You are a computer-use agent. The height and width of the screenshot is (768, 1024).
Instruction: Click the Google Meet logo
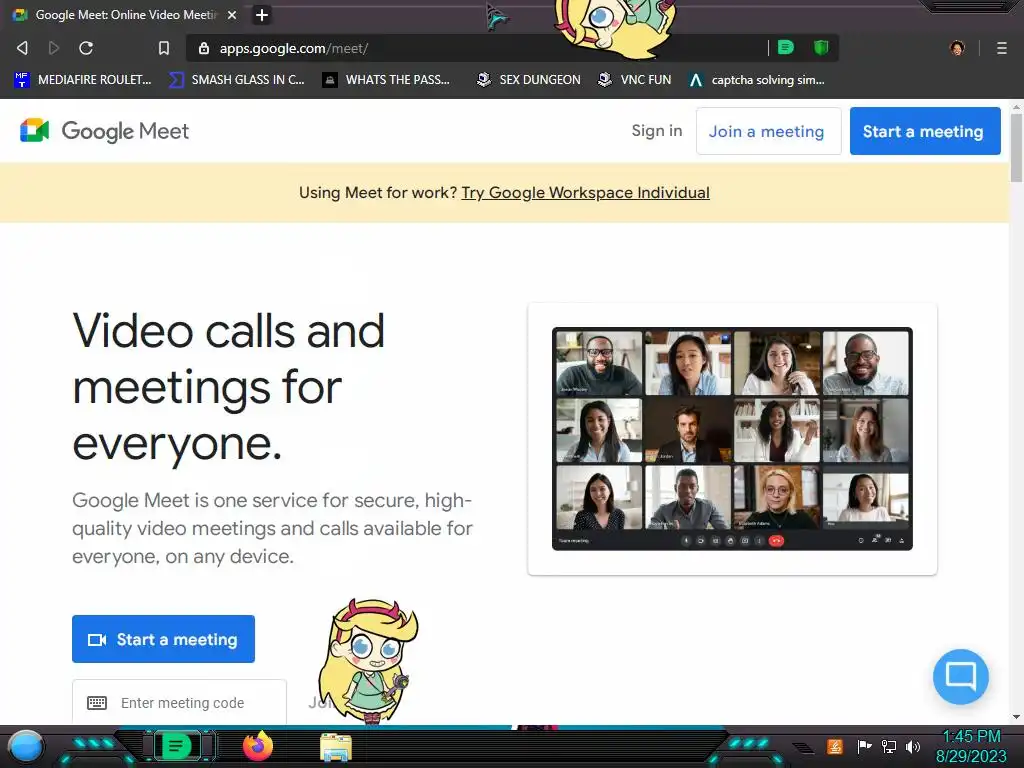pyautogui.click(x=104, y=131)
